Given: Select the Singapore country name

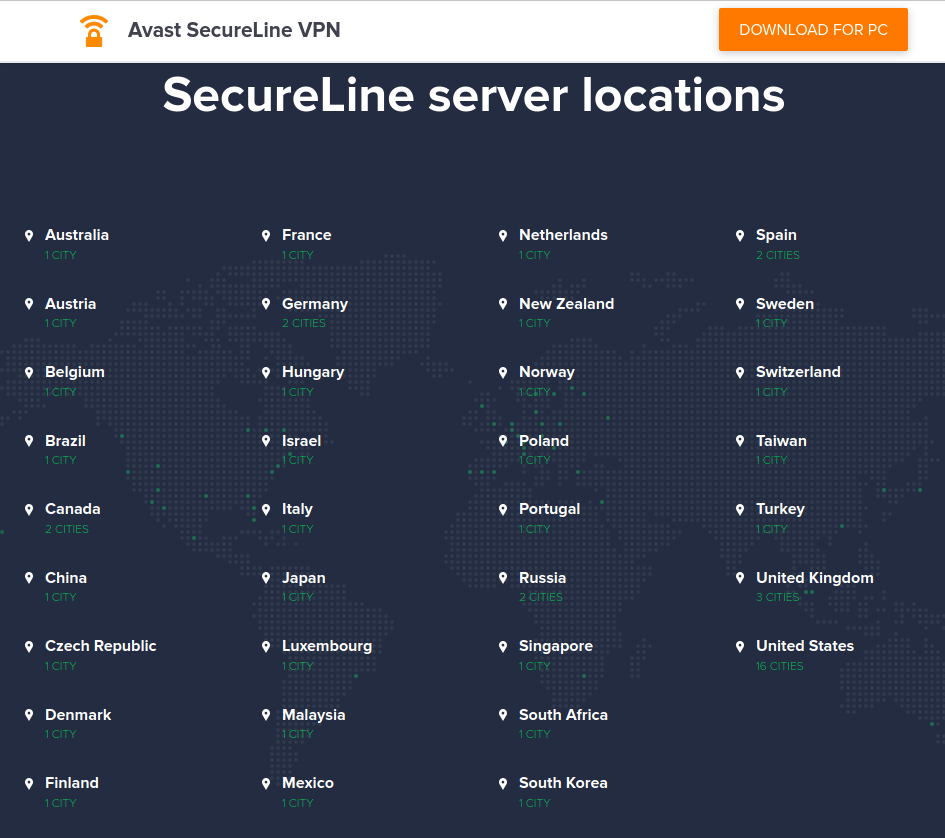Looking at the screenshot, I should coord(556,646).
